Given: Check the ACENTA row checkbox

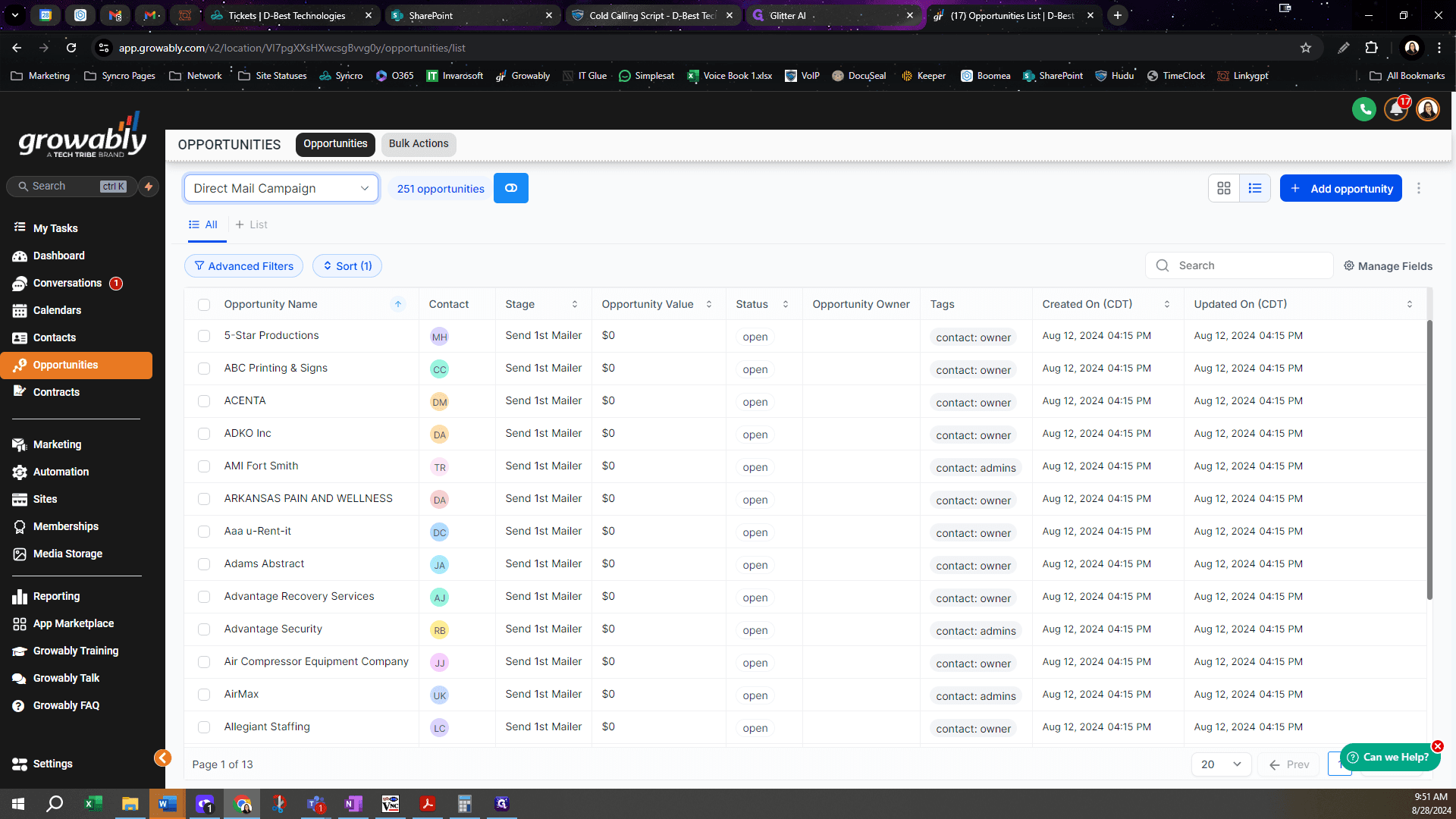Looking at the screenshot, I should (204, 401).
